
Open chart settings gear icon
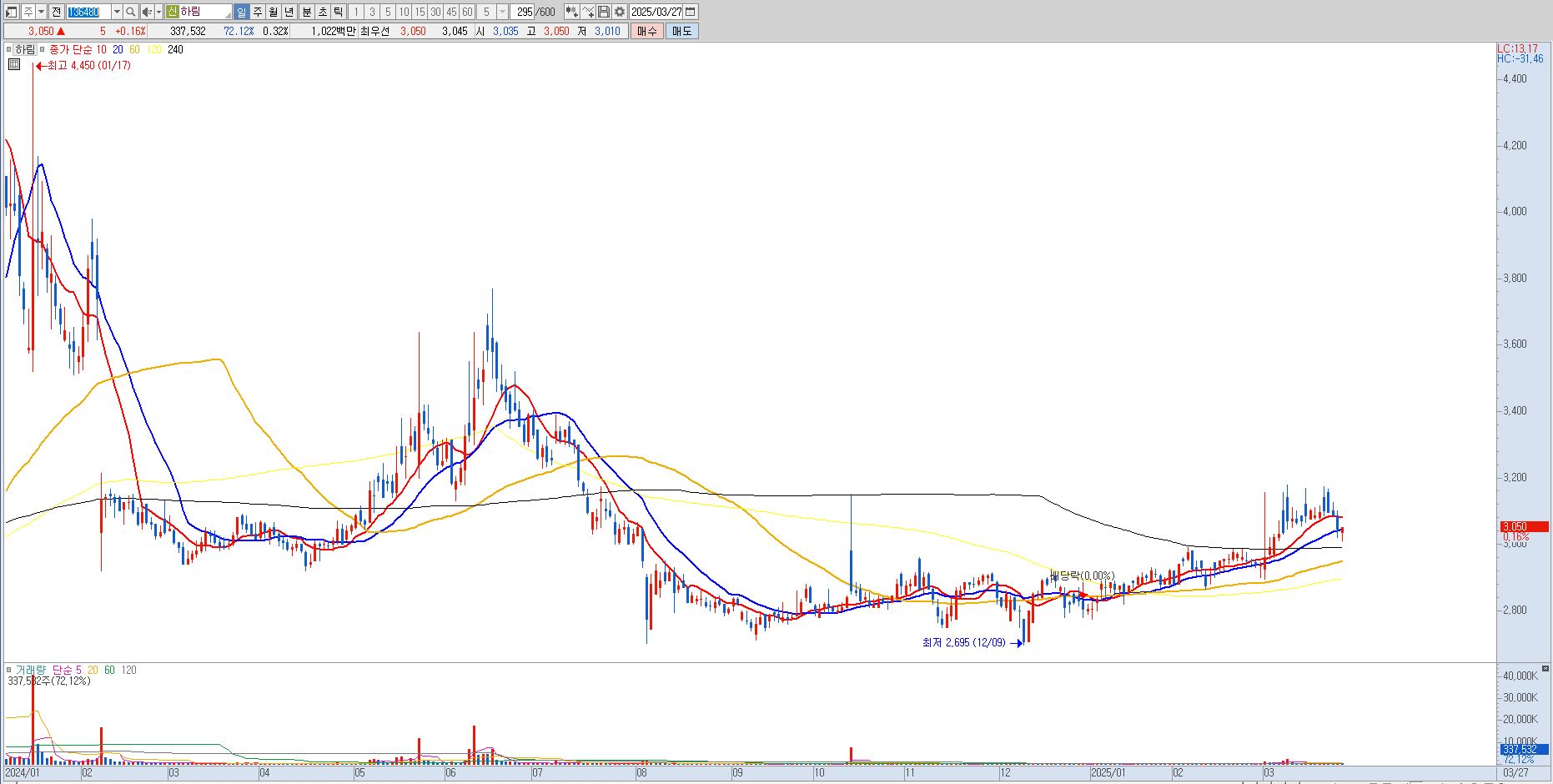620,12
